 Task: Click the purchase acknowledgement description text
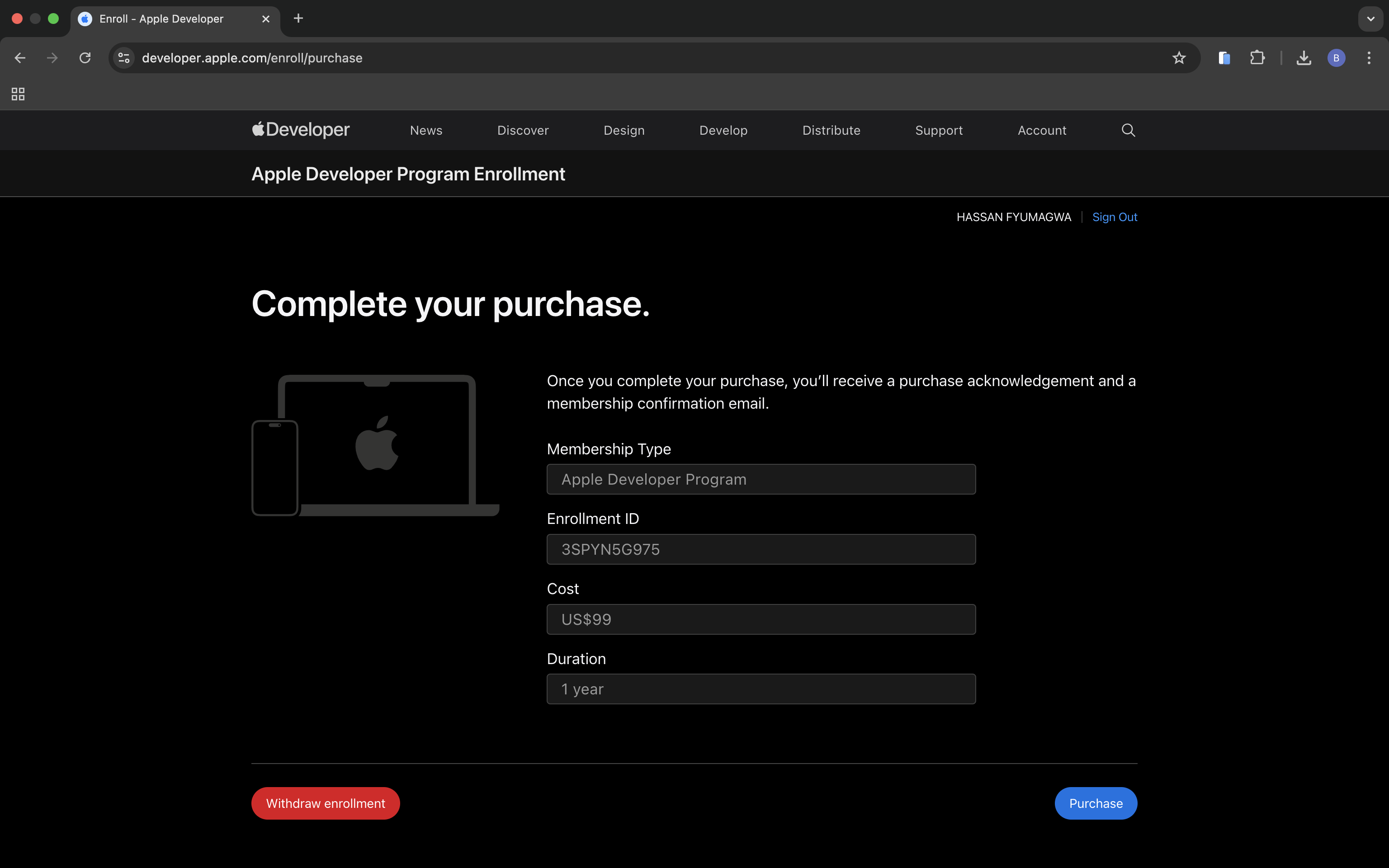[841, 392]
